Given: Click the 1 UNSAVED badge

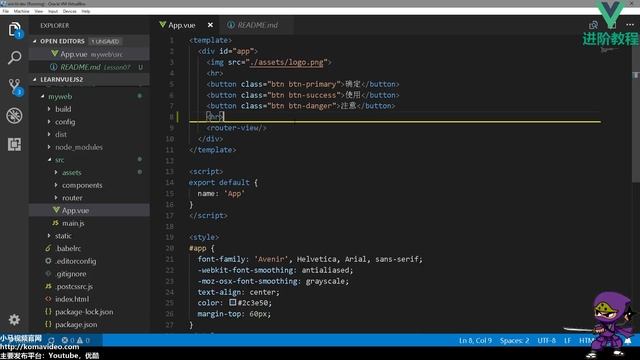Looking at the screenshot, I should tap(105, 41).
